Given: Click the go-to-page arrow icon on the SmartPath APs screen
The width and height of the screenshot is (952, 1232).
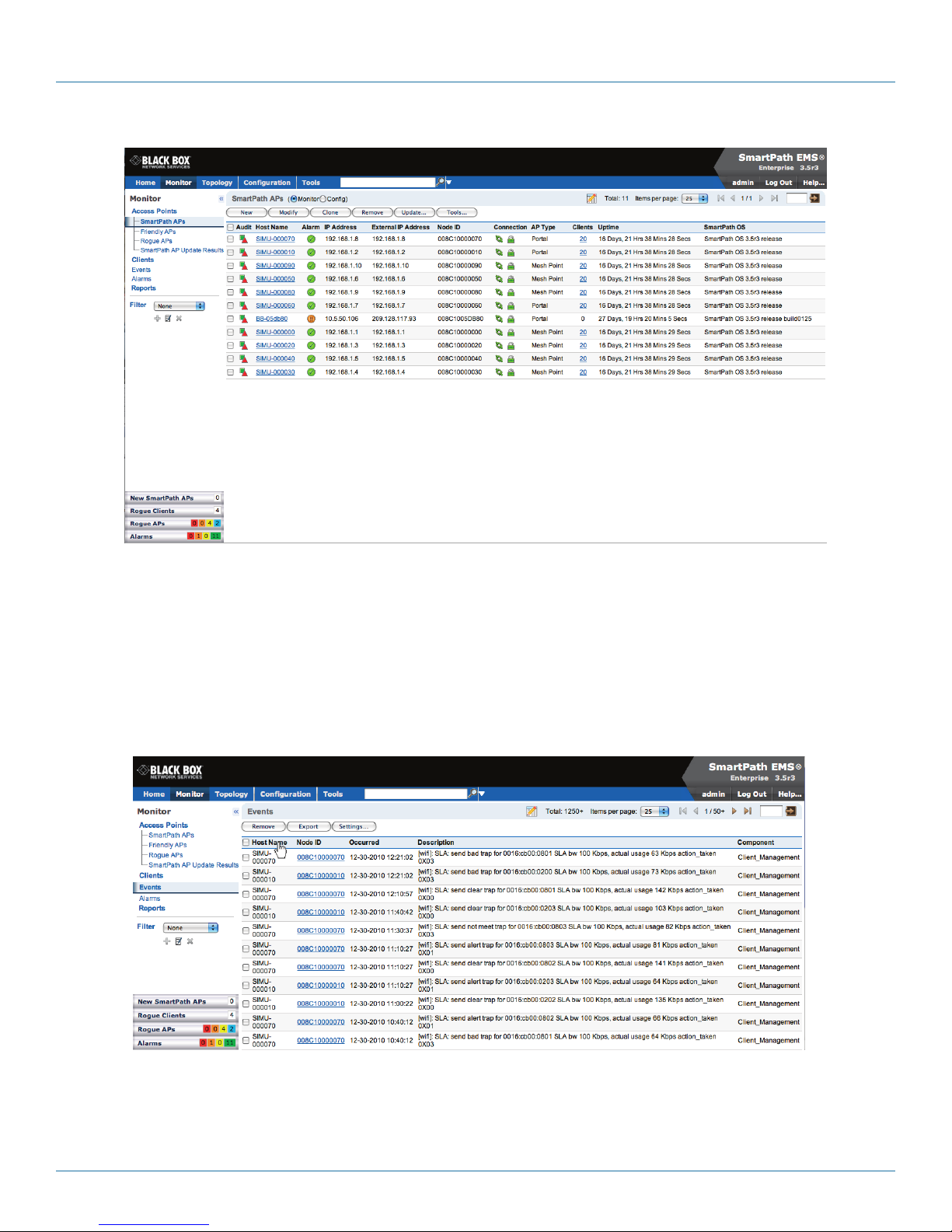Looking at the screenshot, I should pos(814,198).
